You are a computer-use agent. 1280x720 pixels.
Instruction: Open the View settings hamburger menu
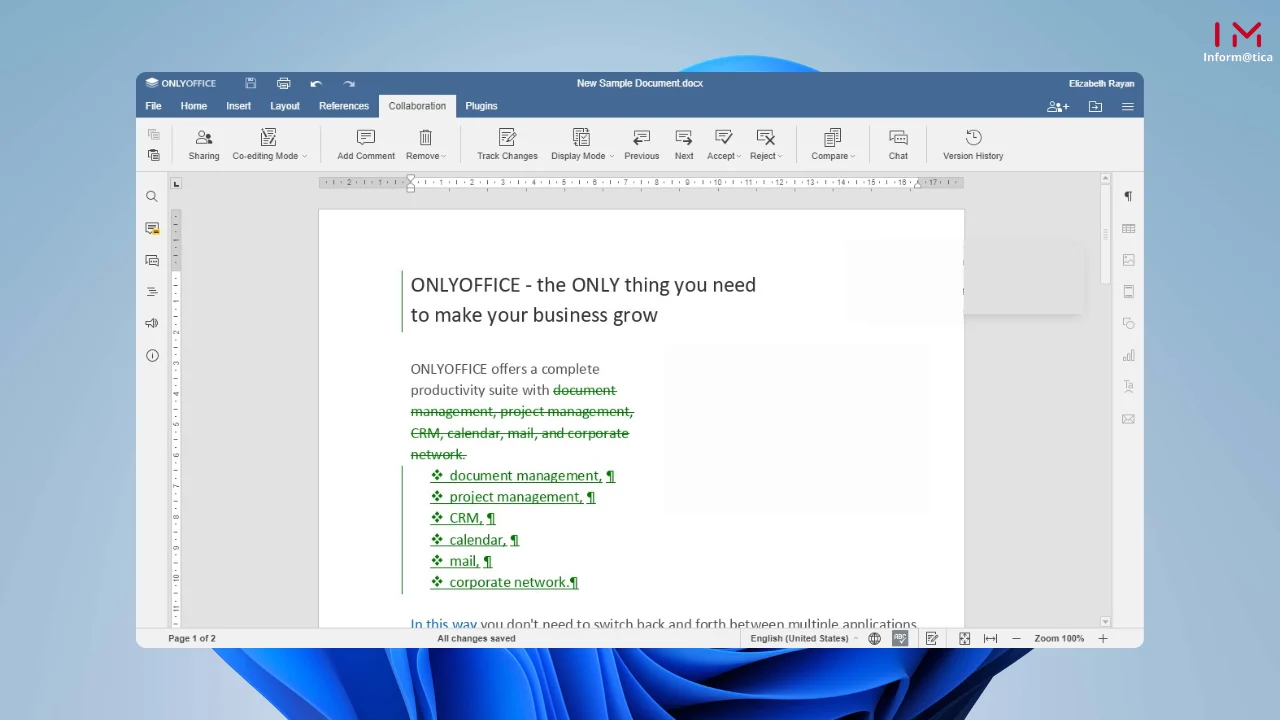click(x=1128, y=106)
